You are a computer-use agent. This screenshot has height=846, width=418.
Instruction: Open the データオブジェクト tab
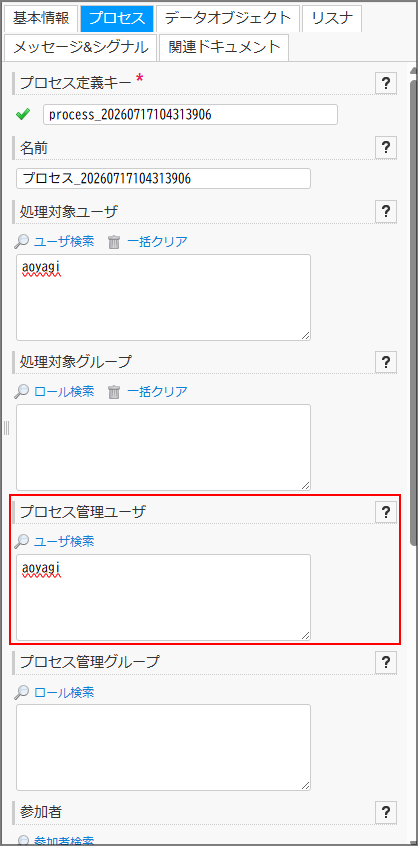pos(228,18)
